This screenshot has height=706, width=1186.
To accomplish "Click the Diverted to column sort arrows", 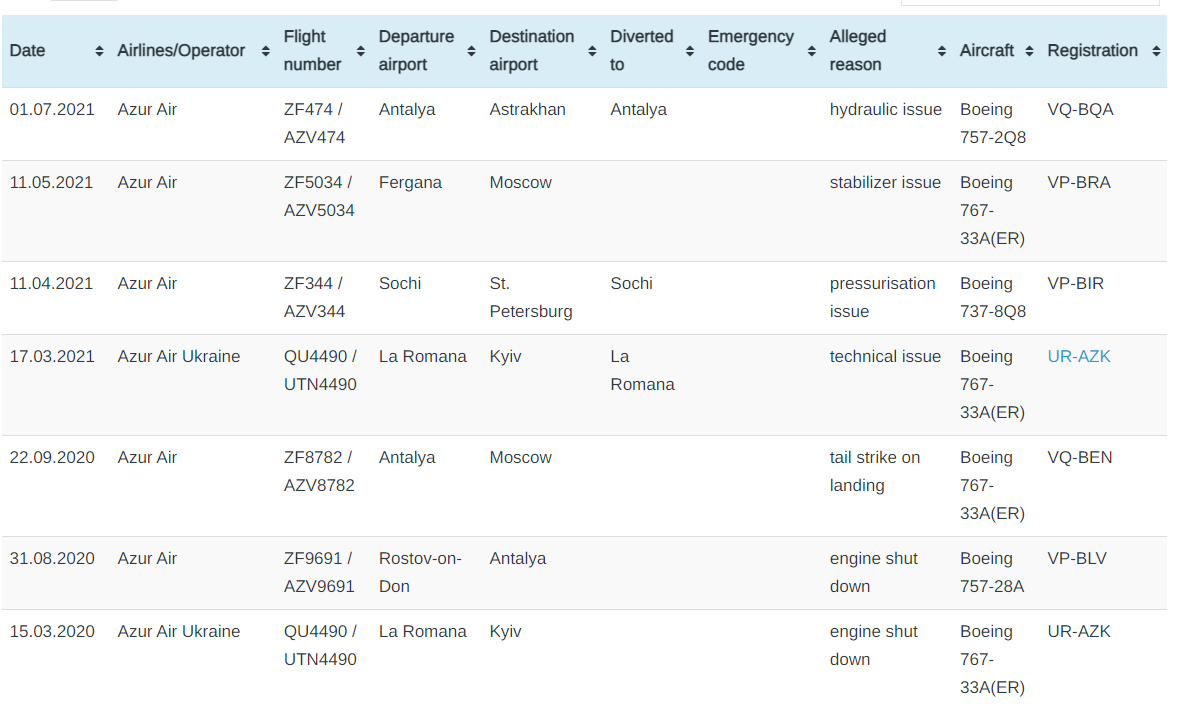I will (x=690, y=51).
